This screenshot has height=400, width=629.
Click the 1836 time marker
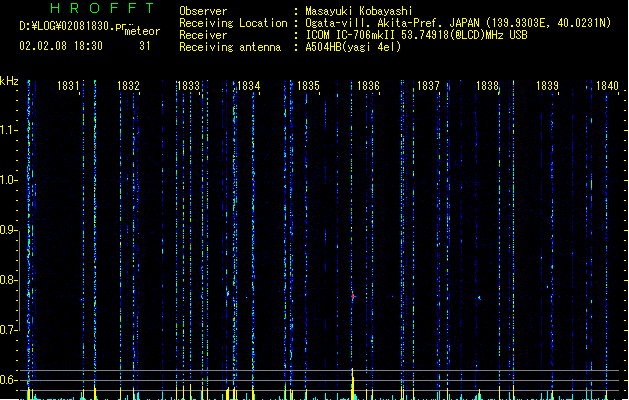(368, 85)
